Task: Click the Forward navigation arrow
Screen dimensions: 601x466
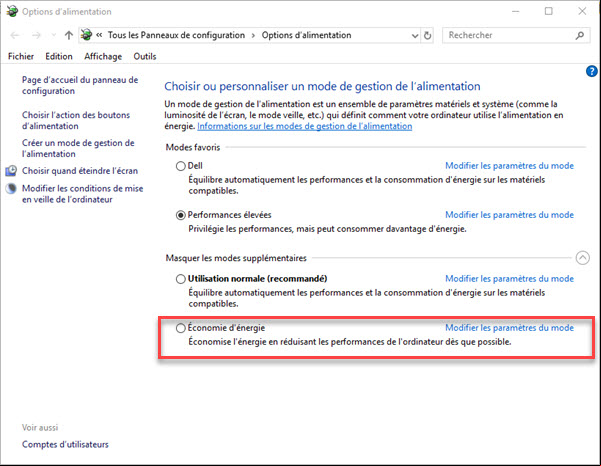Action: point(36,35)
